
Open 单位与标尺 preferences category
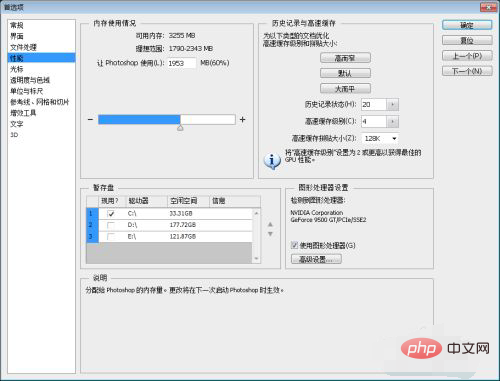coord(26,91)
